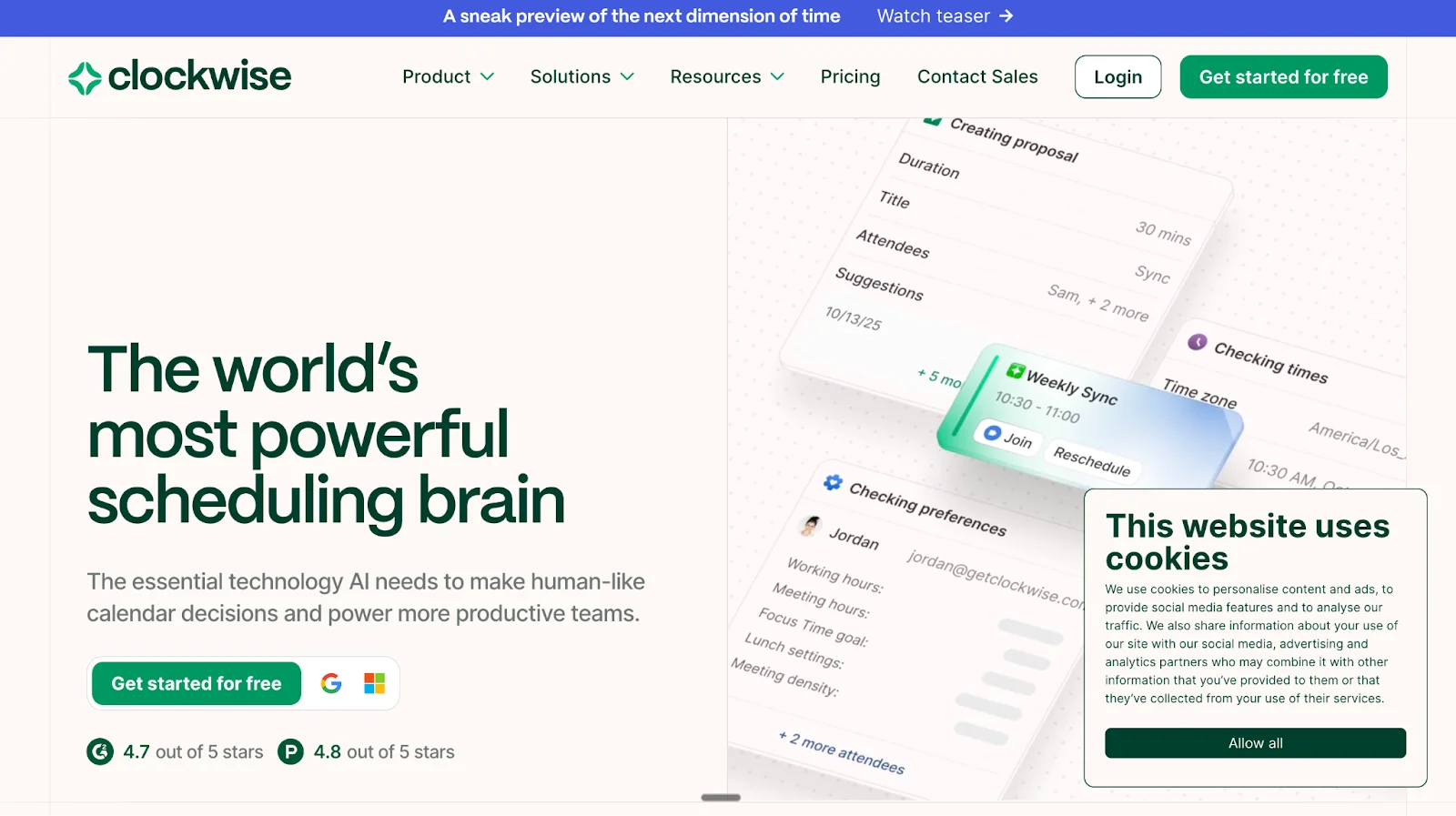Click the 'Time zone' label

pyautogui.click(x=1200, y=393)
